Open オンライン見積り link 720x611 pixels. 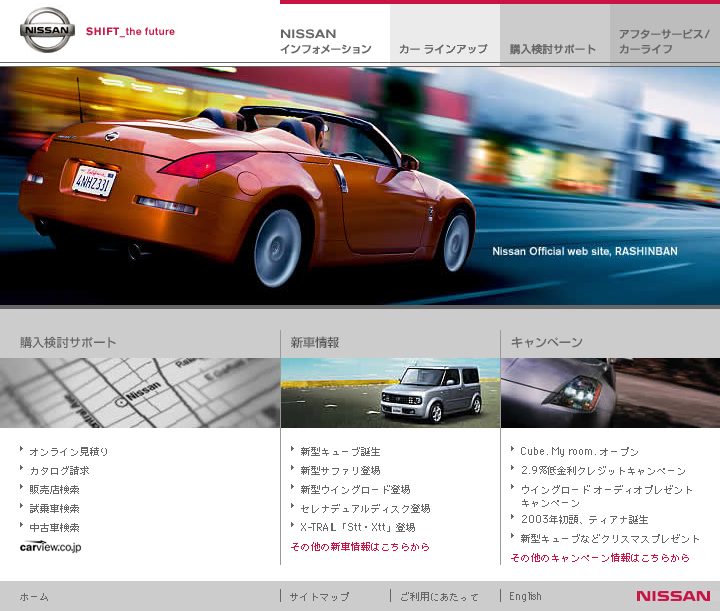click(69, 452)
